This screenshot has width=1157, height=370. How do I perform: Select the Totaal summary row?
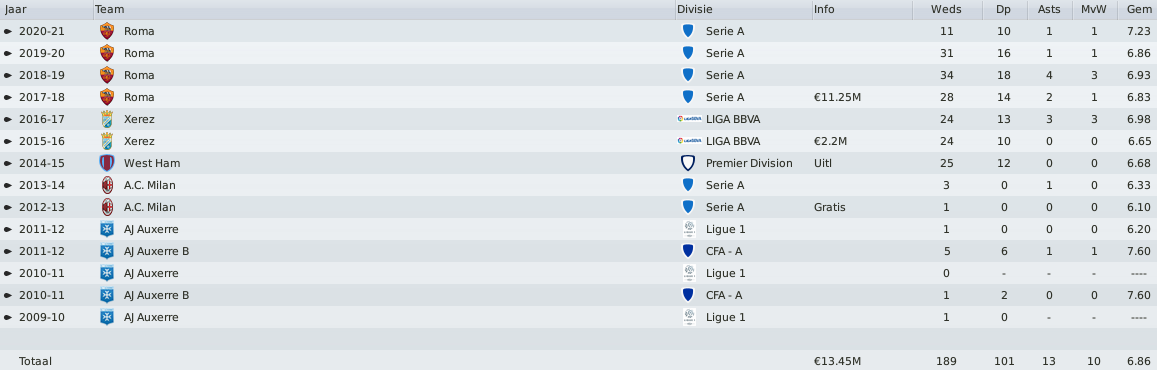578,361
